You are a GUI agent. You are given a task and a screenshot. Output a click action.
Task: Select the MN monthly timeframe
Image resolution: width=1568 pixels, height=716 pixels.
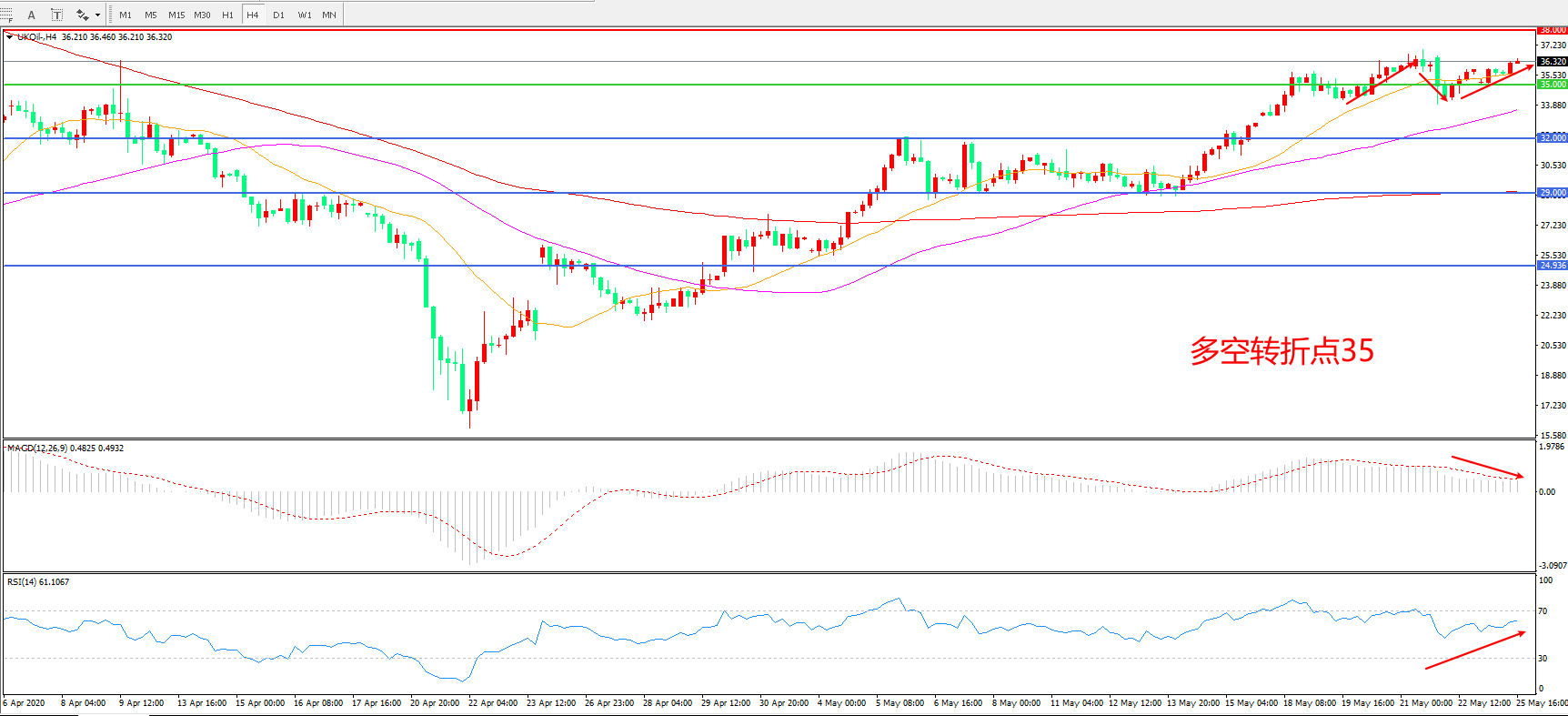click(x=329, y=15)
